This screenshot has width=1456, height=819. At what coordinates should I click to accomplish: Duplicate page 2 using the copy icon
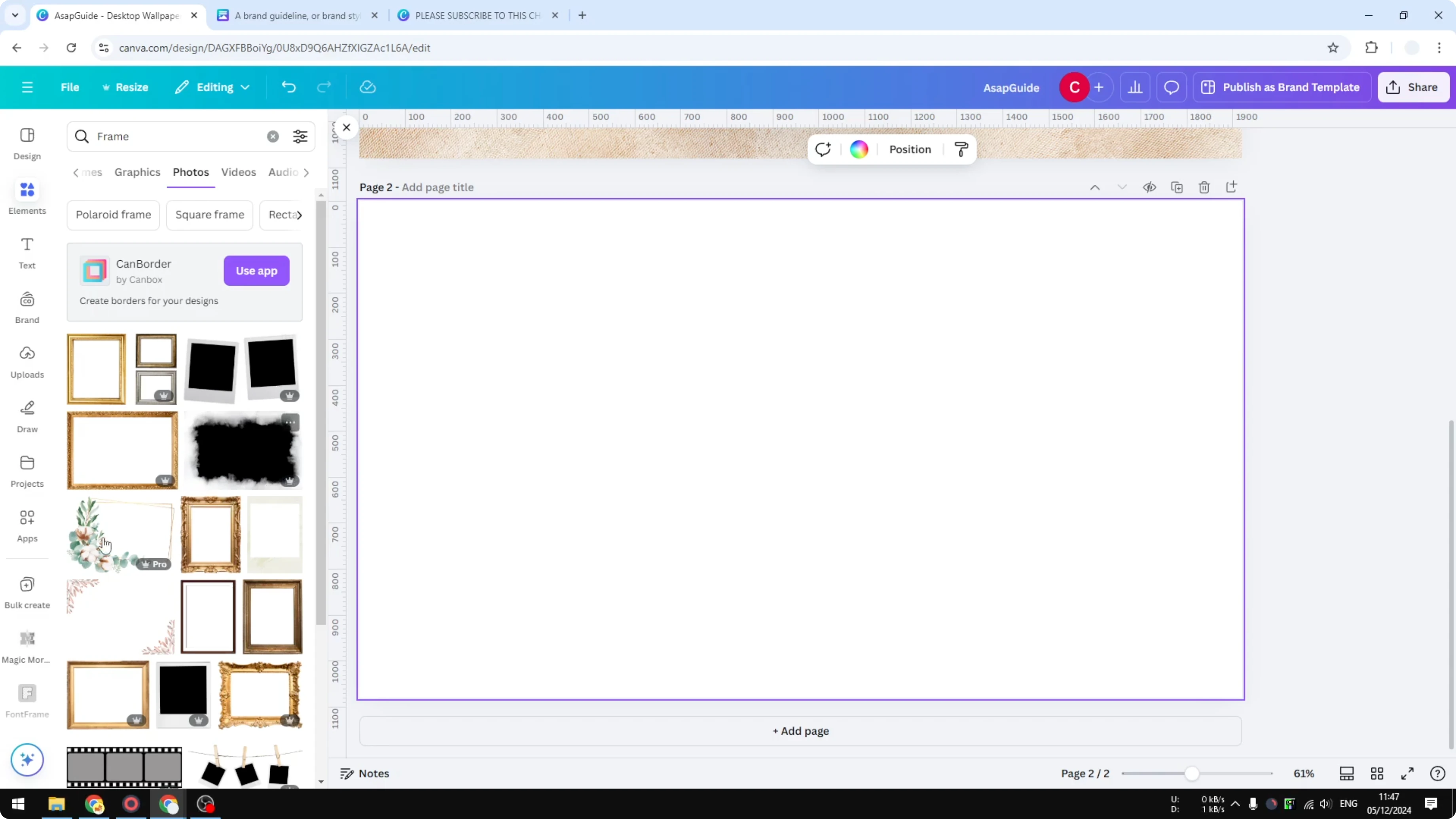[x=1177, y=186]
